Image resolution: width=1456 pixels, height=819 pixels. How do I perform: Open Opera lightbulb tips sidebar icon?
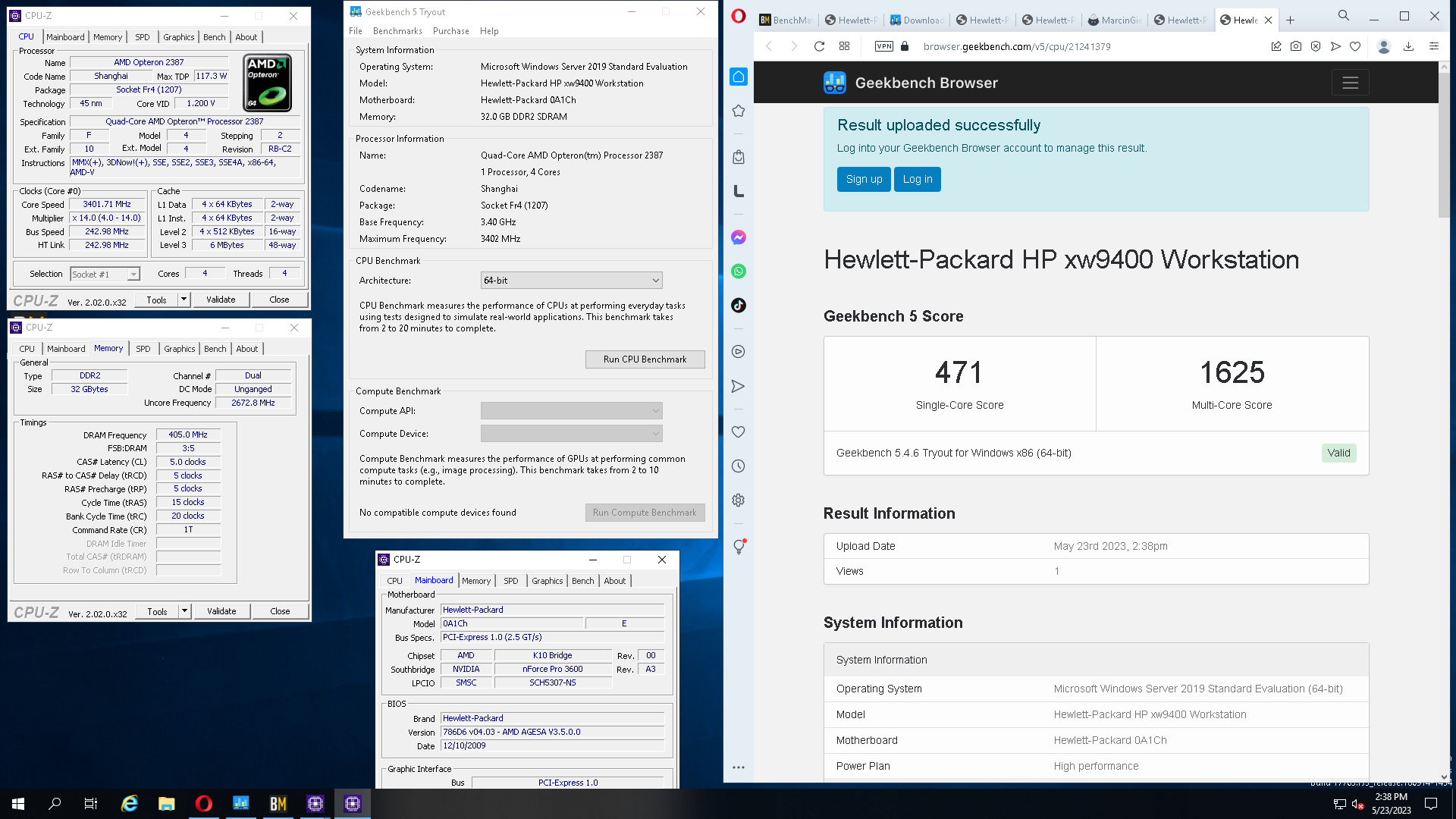[739, 547]
